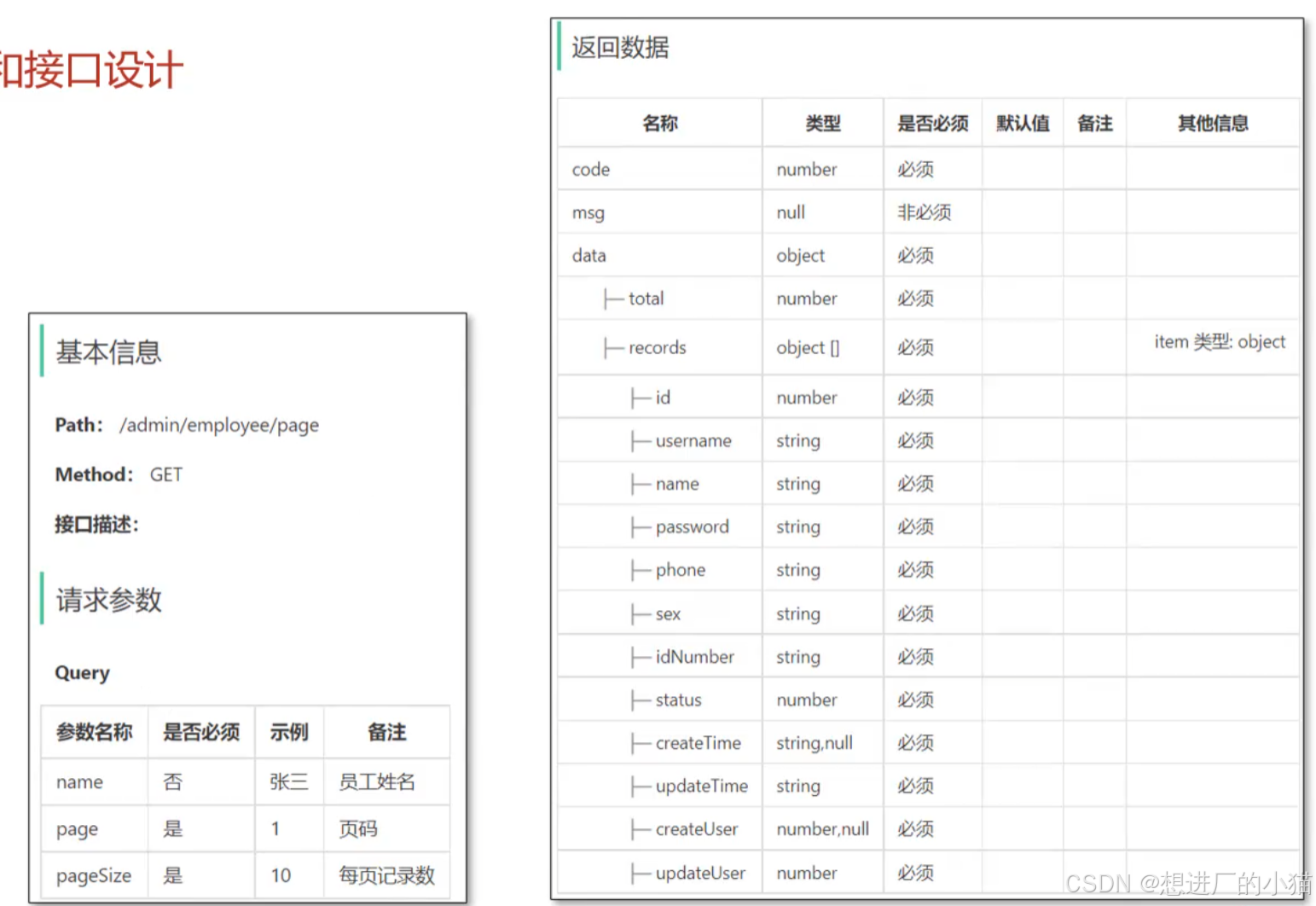The image size is (1316, 906).
Task: Select the createTime field
Action: (x=699, y=743)
